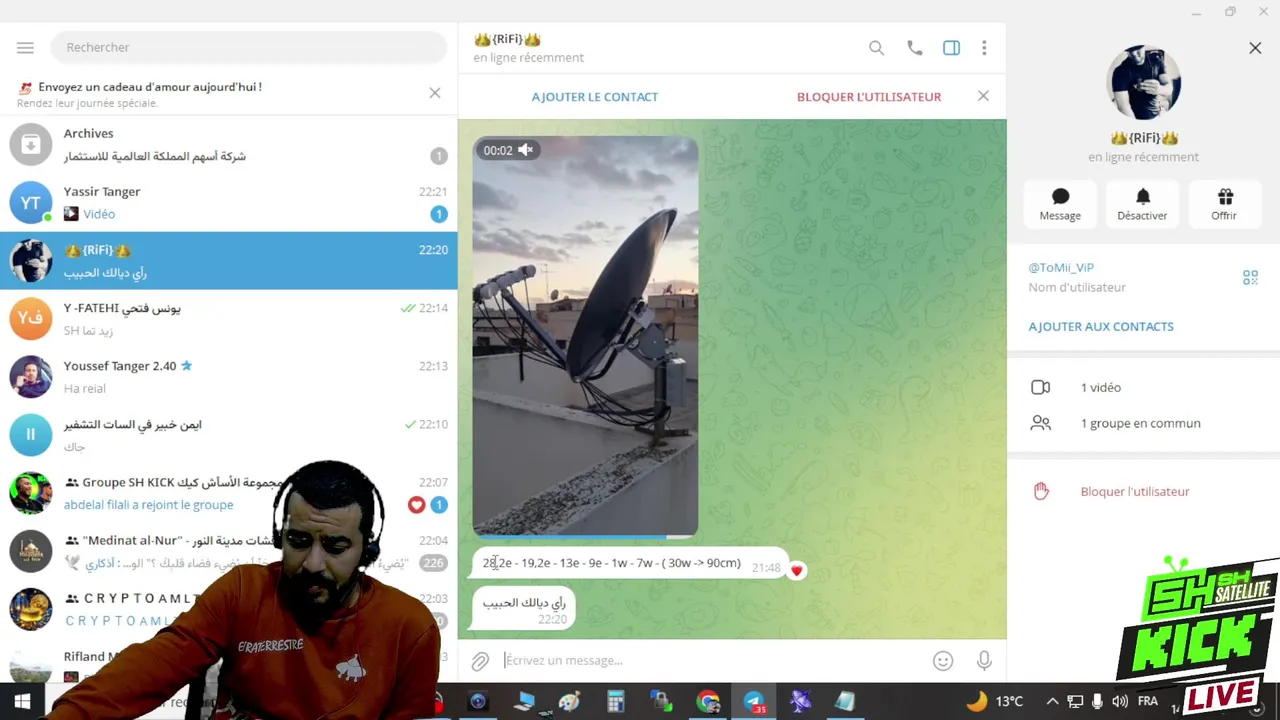Click Désactiver notifications bell
Screen dimensions: 1280x720
pos(1142,205)
